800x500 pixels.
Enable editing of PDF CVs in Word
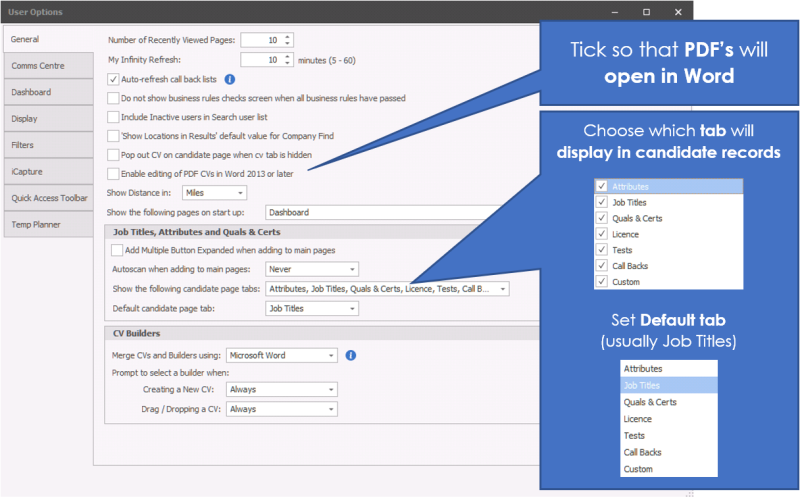pyautogui.click(x=114, y=174)
